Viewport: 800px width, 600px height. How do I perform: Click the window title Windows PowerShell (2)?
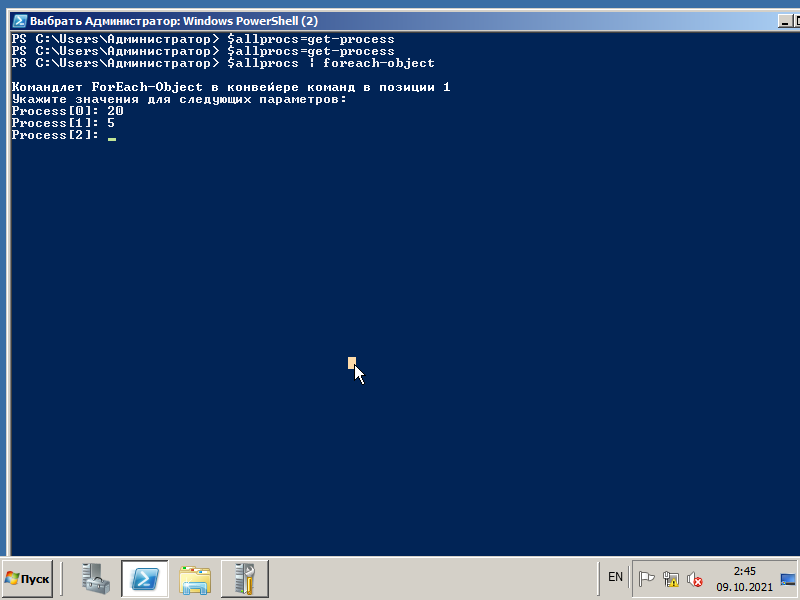(250, 21)
